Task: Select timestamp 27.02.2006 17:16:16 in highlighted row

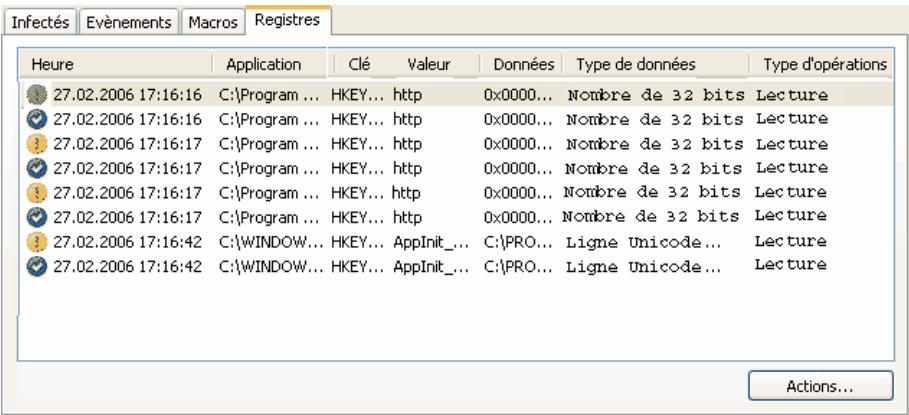Action: [x=128, y=96]
